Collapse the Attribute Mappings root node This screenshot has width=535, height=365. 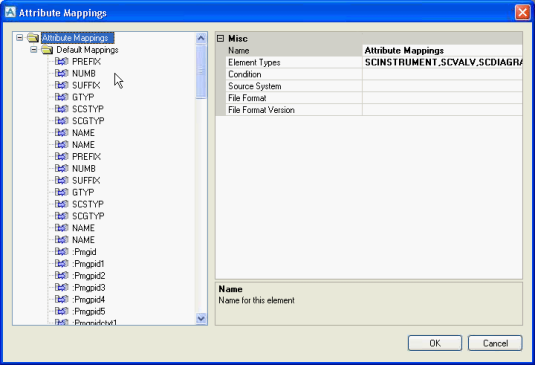19,38
